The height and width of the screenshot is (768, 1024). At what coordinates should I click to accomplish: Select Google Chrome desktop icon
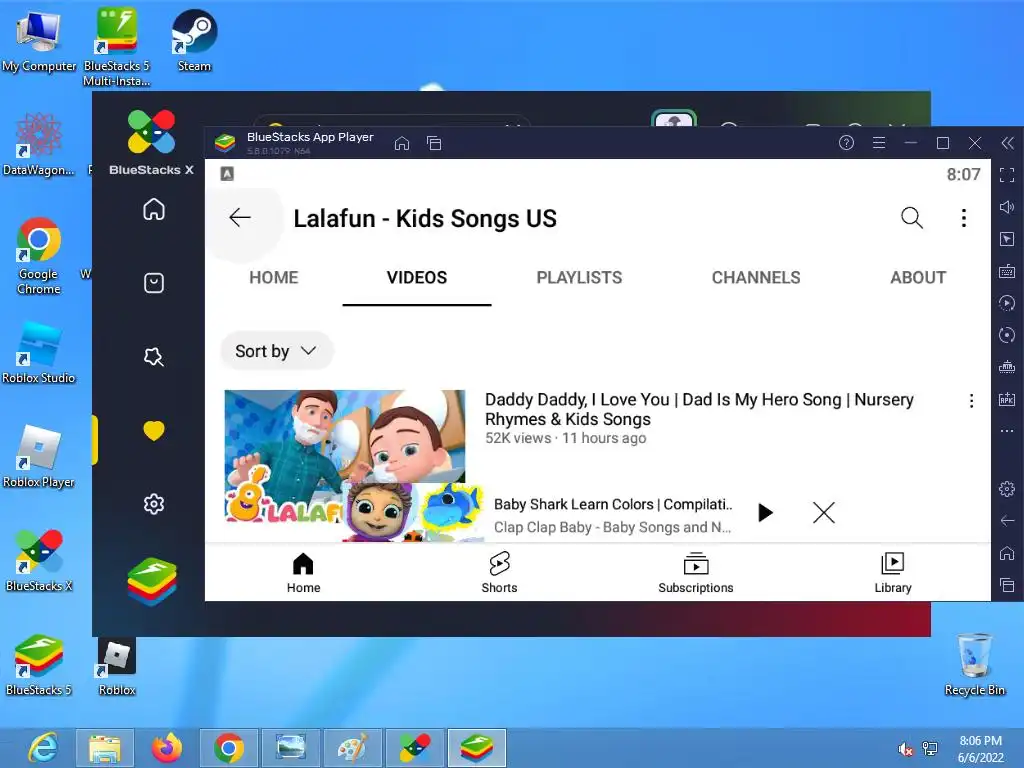[x=39, y=256]
